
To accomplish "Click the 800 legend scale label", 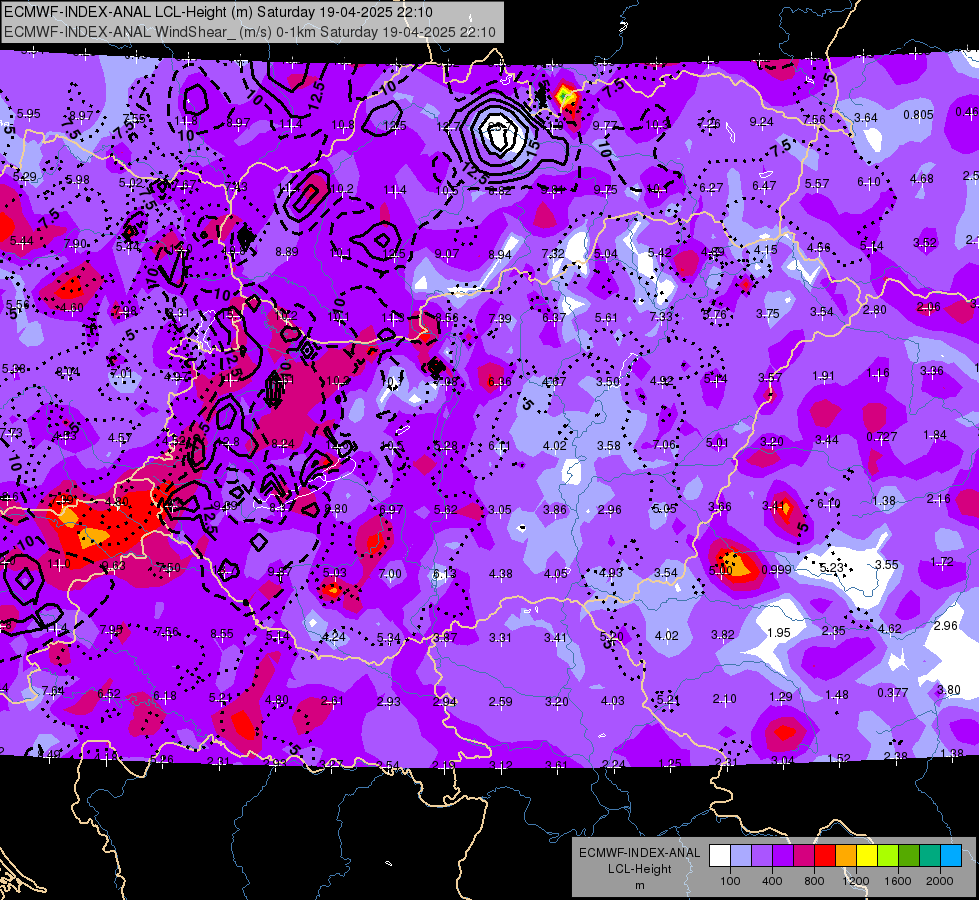I will pos(814,881).
